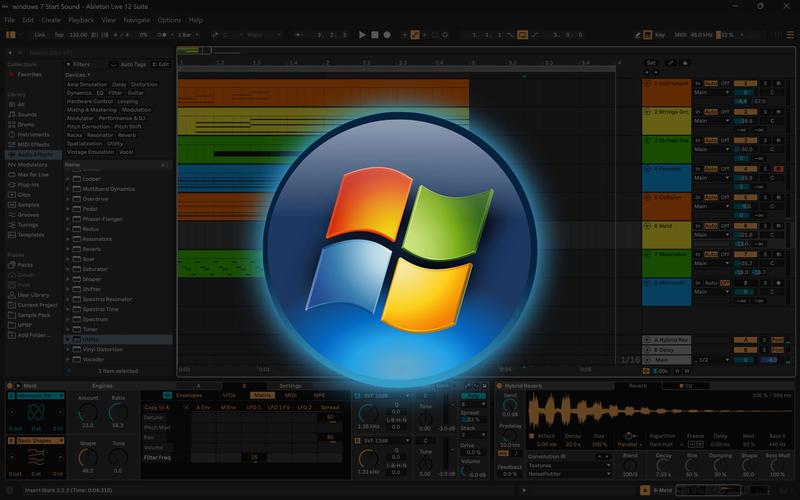Toggle the Key mapping mode button
This screenshot has width=800, height=500.
[x=659, y=34]
